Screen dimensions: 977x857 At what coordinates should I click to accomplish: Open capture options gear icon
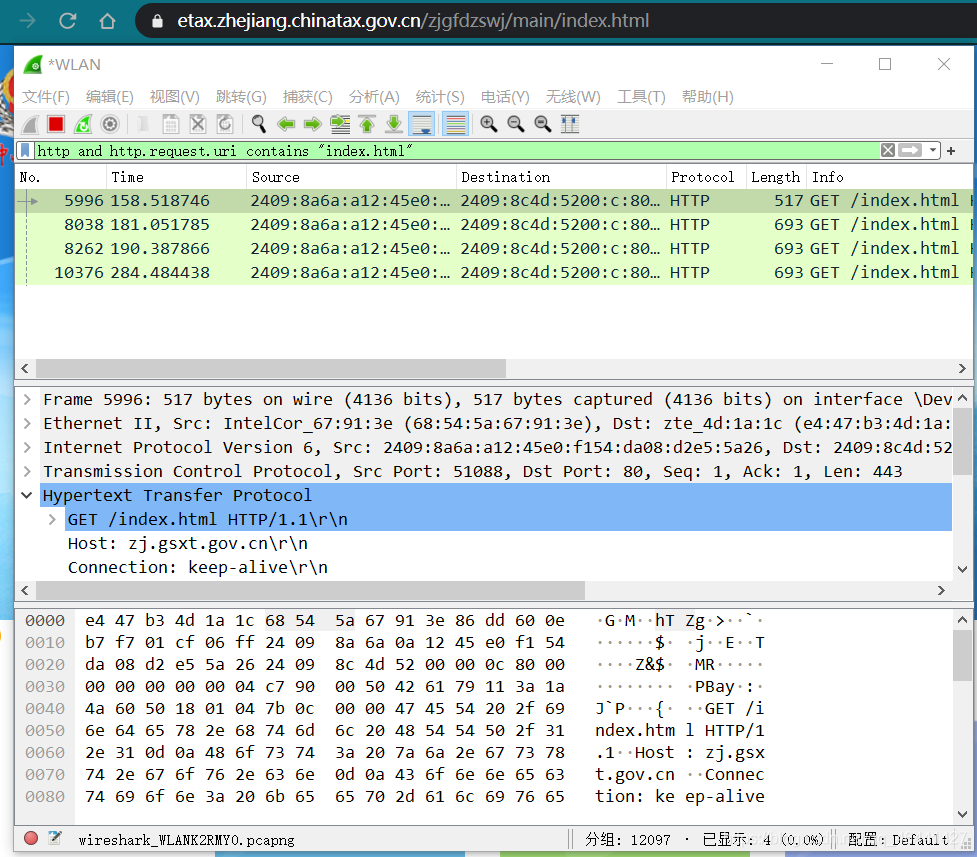tap(110, 125)
